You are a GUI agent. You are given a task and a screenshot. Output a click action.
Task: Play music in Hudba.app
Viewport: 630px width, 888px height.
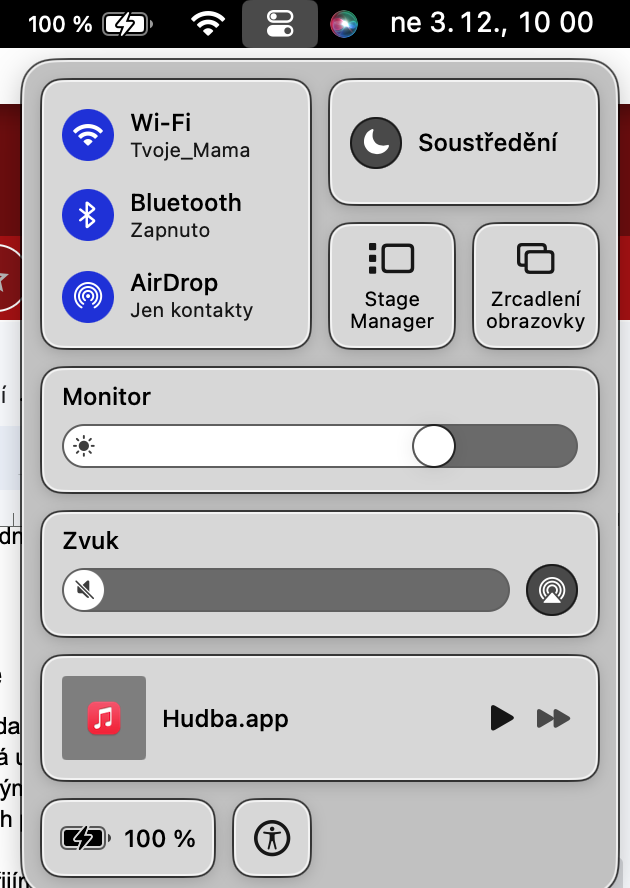click(501, 718)
